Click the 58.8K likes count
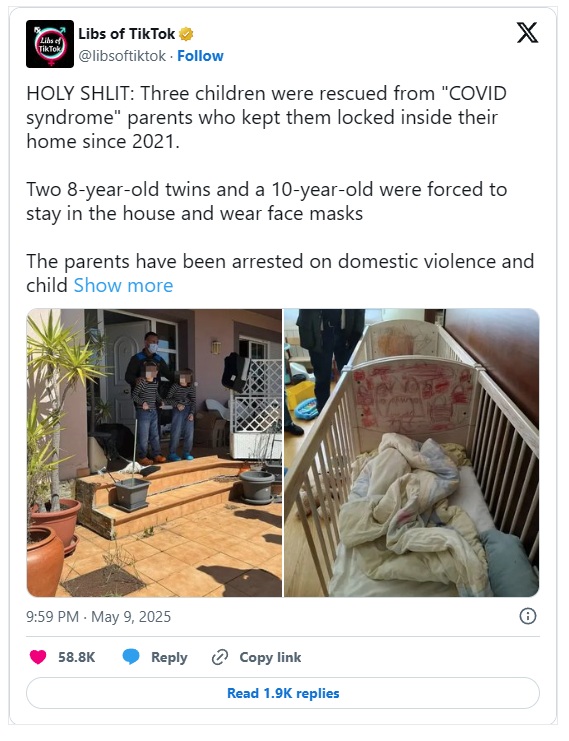The width and height of the screenshot is (569, 741). [x=77, y=657]
